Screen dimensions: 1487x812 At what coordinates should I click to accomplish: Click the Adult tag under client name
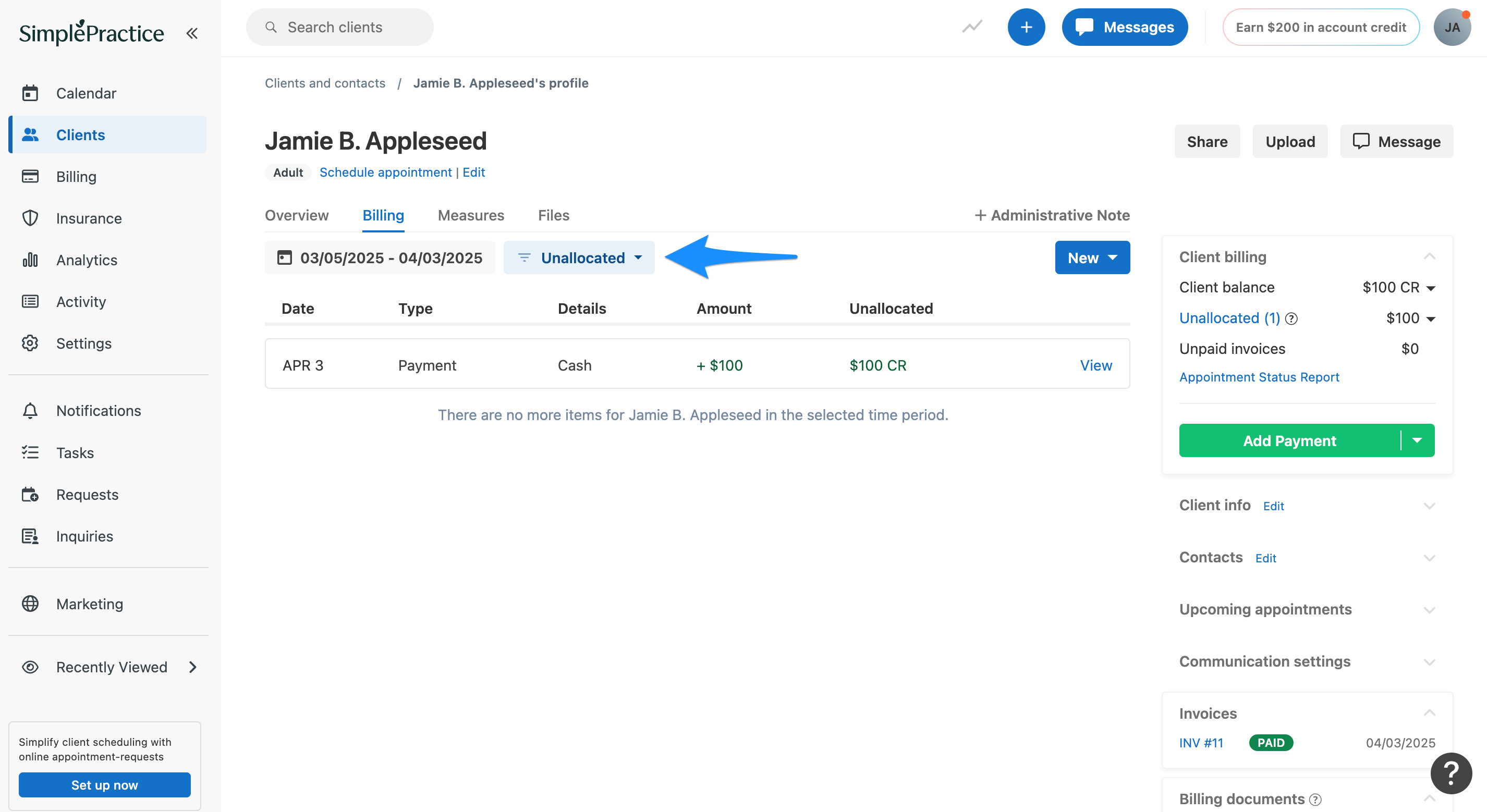[x=288, y=172]
